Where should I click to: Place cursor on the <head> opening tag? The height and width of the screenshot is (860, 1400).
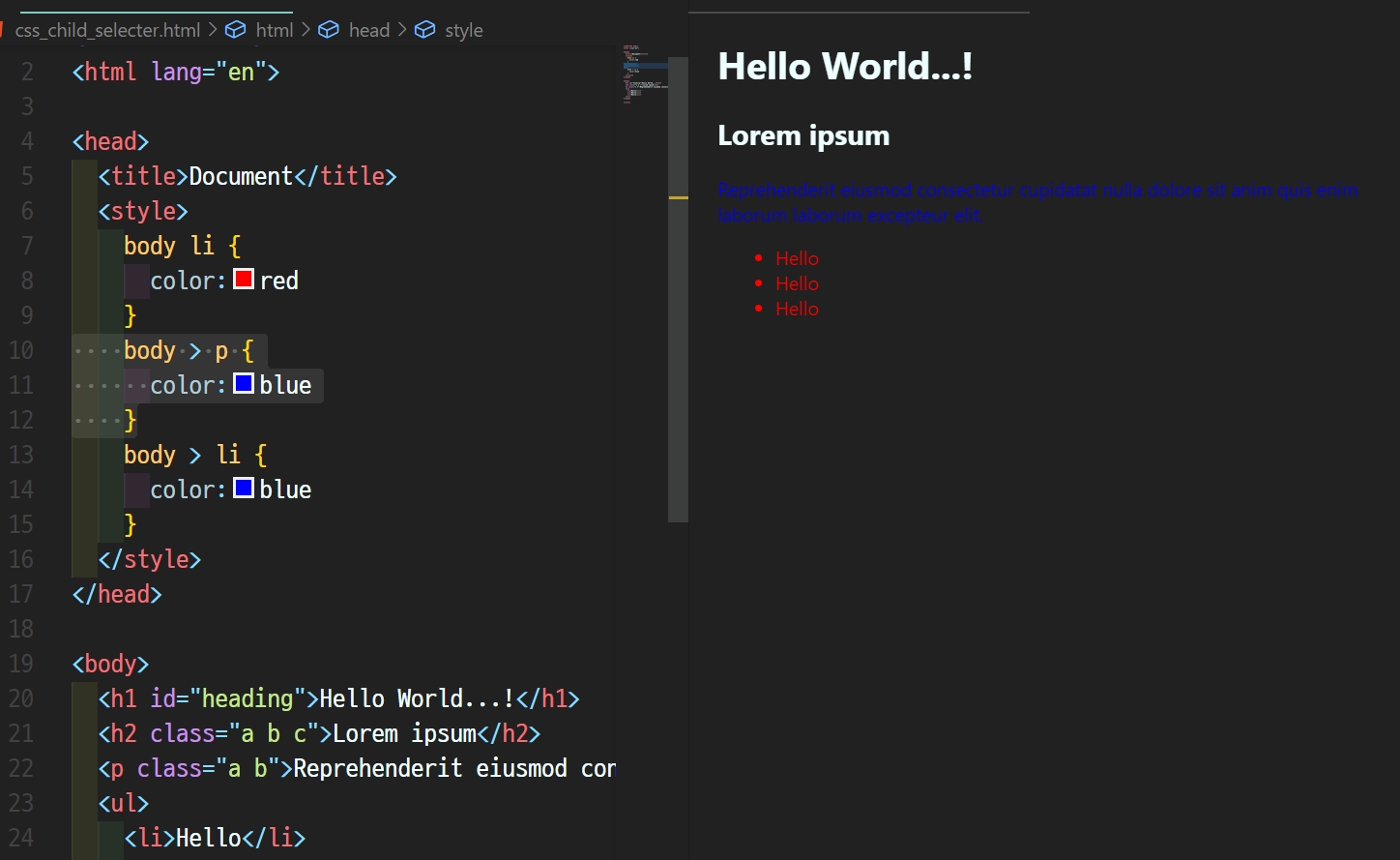point(110,141)
